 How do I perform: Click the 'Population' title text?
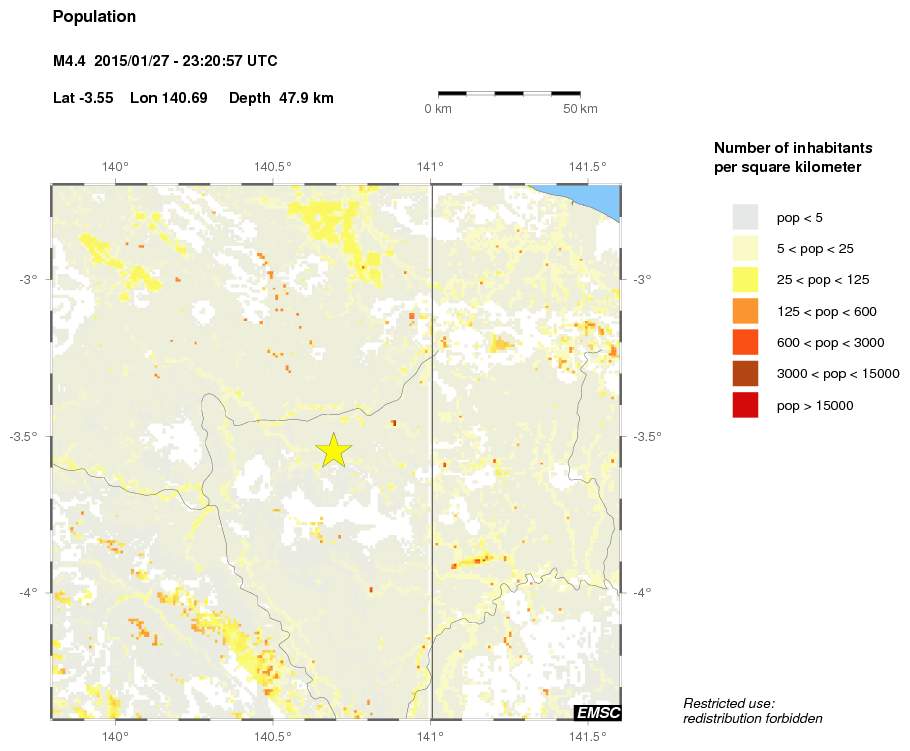(94, 17)
